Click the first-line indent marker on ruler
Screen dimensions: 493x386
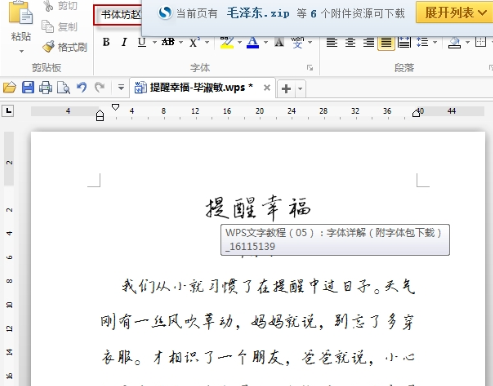(115, 107)
